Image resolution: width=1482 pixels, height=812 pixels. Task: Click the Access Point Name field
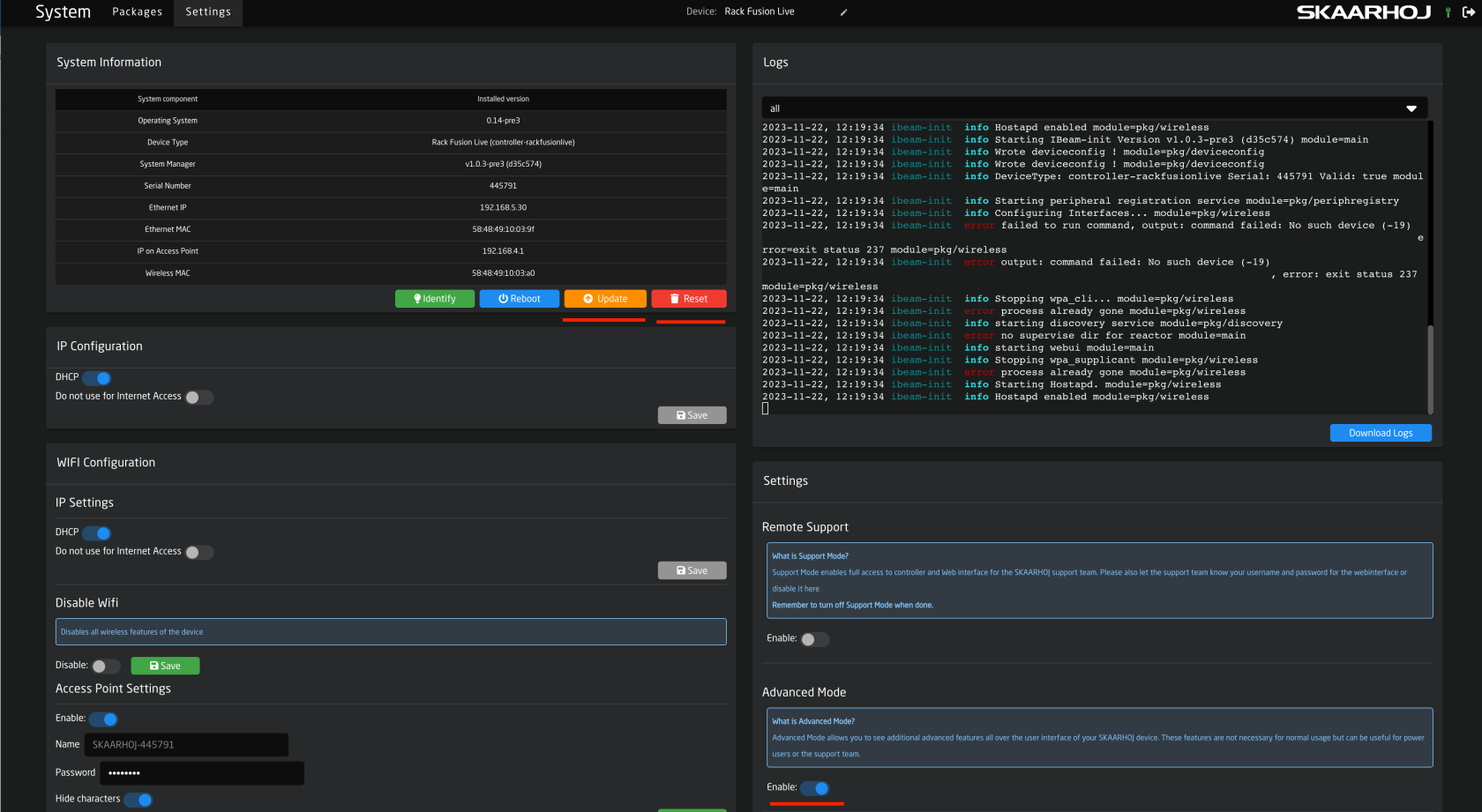[x=186, y=745]
